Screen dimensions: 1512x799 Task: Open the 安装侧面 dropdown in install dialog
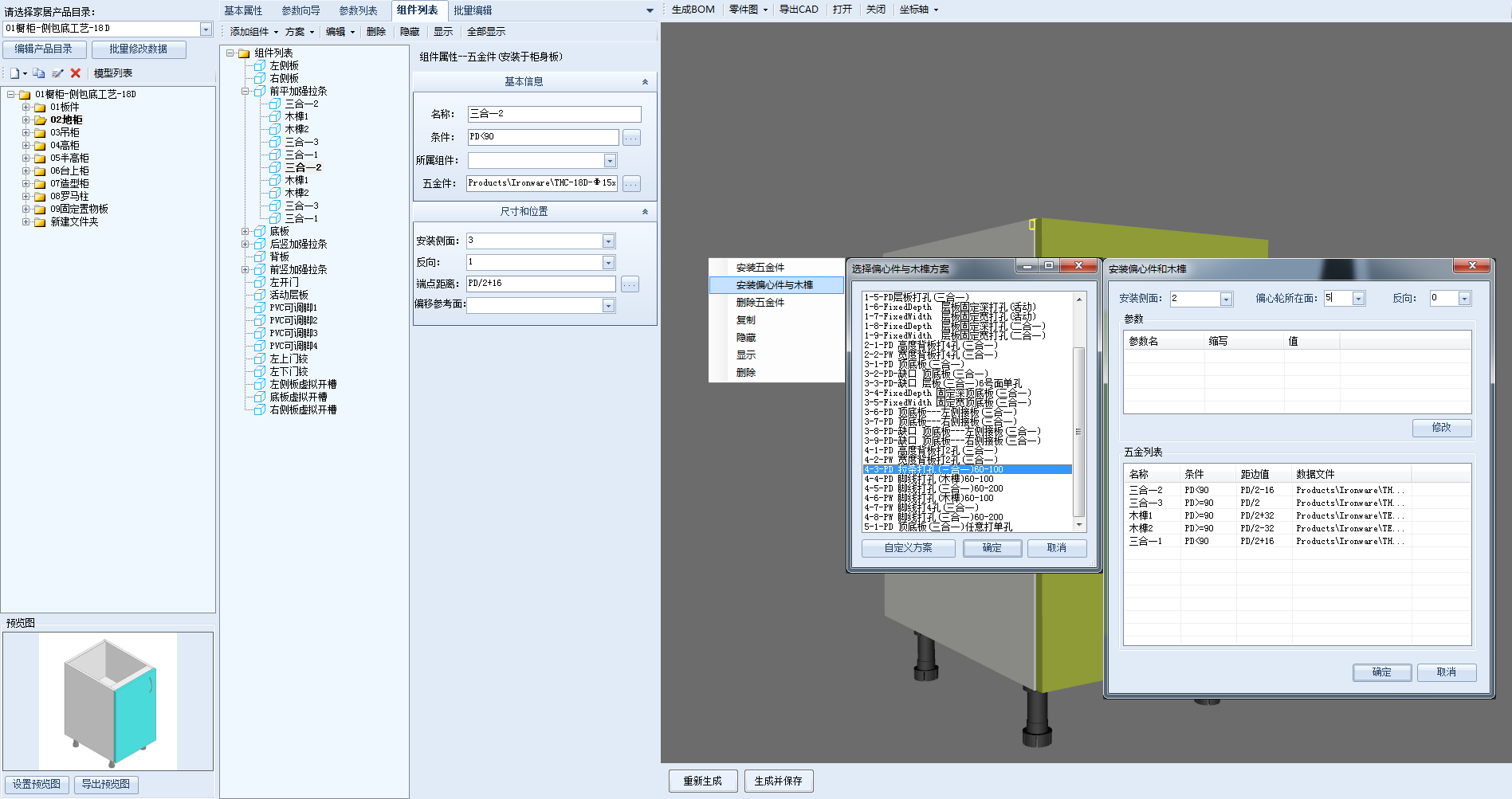(1226, 300)
